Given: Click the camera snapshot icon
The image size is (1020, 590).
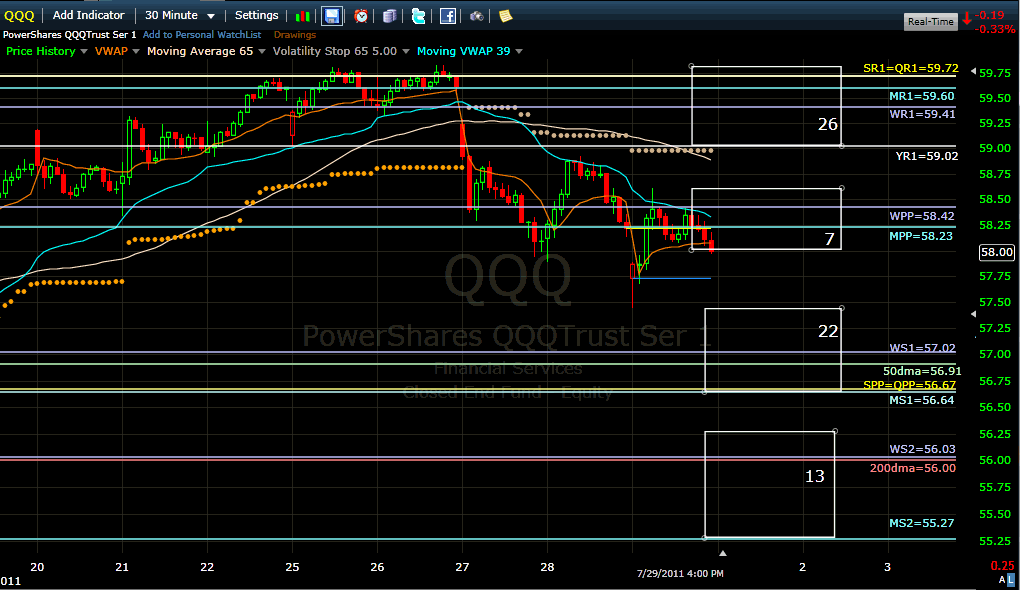Looking at the screenshot, I should 477,16.
